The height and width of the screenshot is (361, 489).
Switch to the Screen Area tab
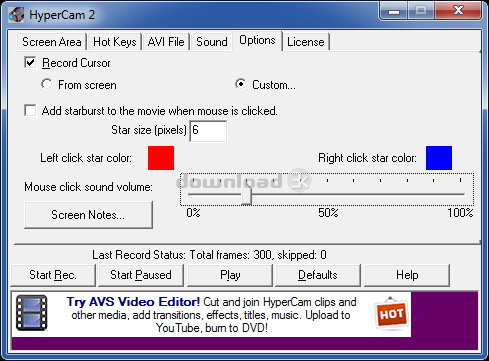(52, 42)
